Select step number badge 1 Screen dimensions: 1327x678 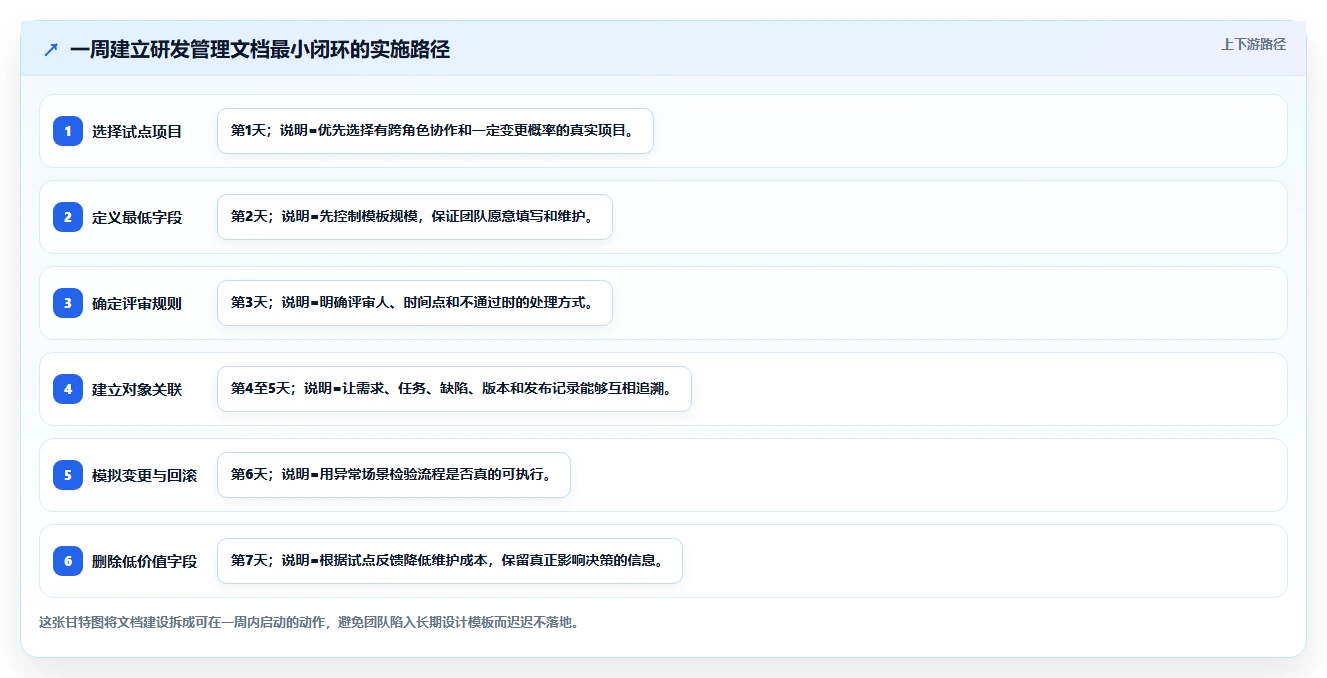pyautogui.click(x=68, y=130)
